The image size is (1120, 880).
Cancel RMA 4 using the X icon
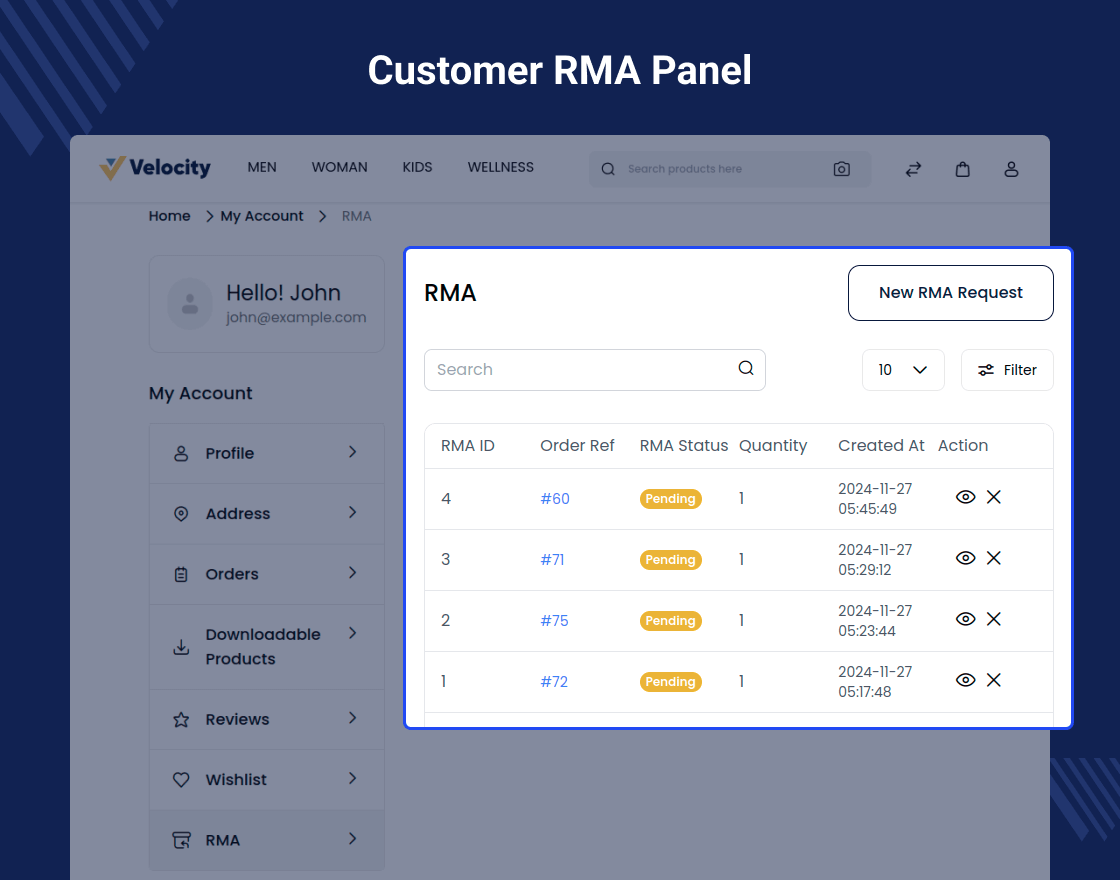tap(993, 497)
